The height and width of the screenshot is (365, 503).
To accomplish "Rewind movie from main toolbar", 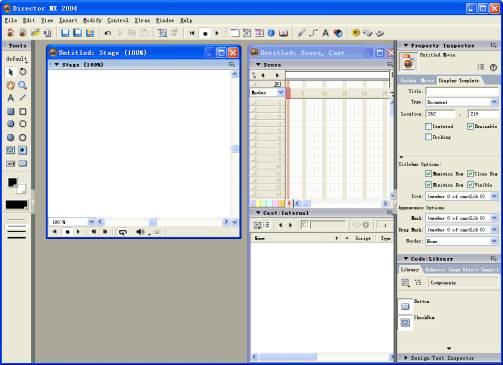I will coord(192,33).
